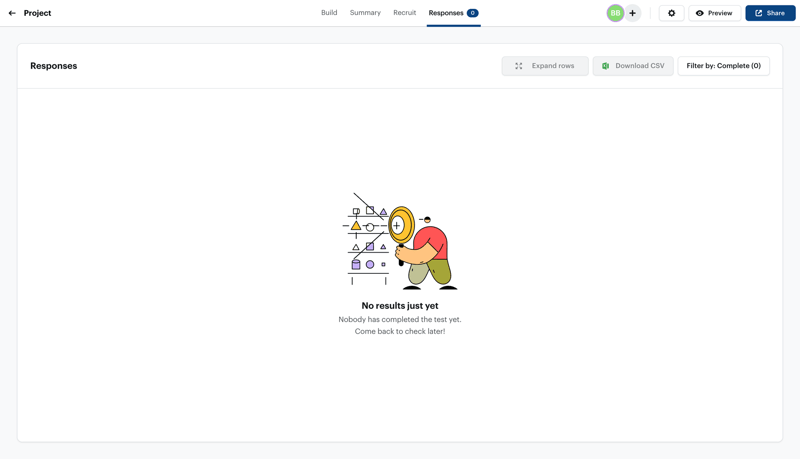Open the Filter by: Complete dropdown
800x459 pixels.
tap(723, 66)
